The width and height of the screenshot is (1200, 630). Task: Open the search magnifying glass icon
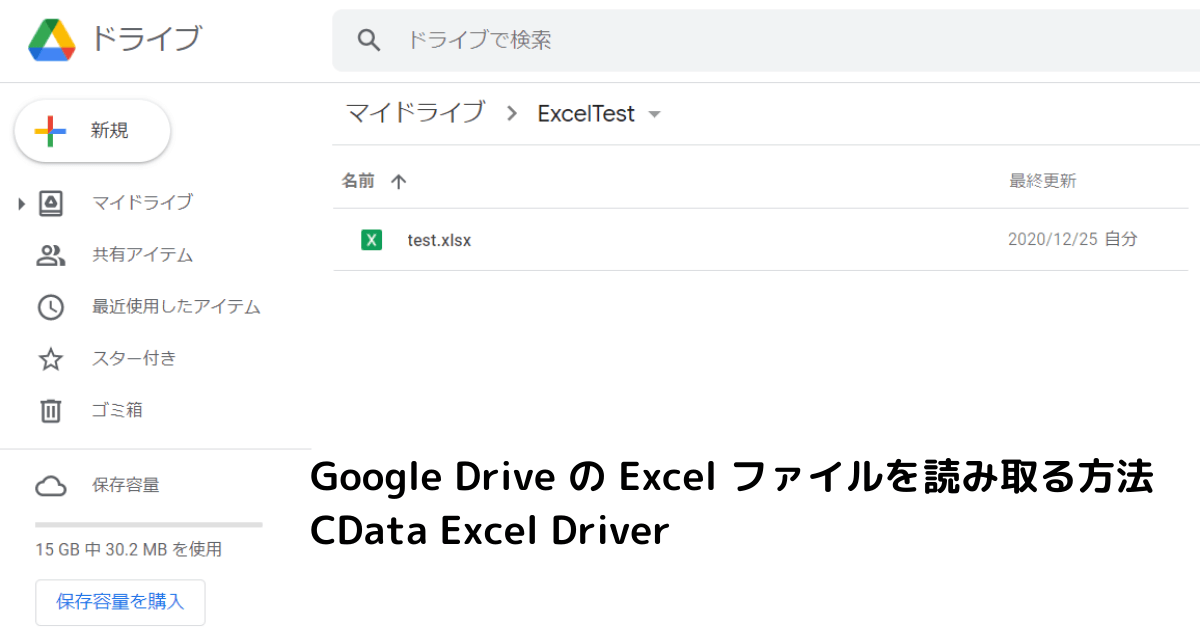[x=369, y=40]
